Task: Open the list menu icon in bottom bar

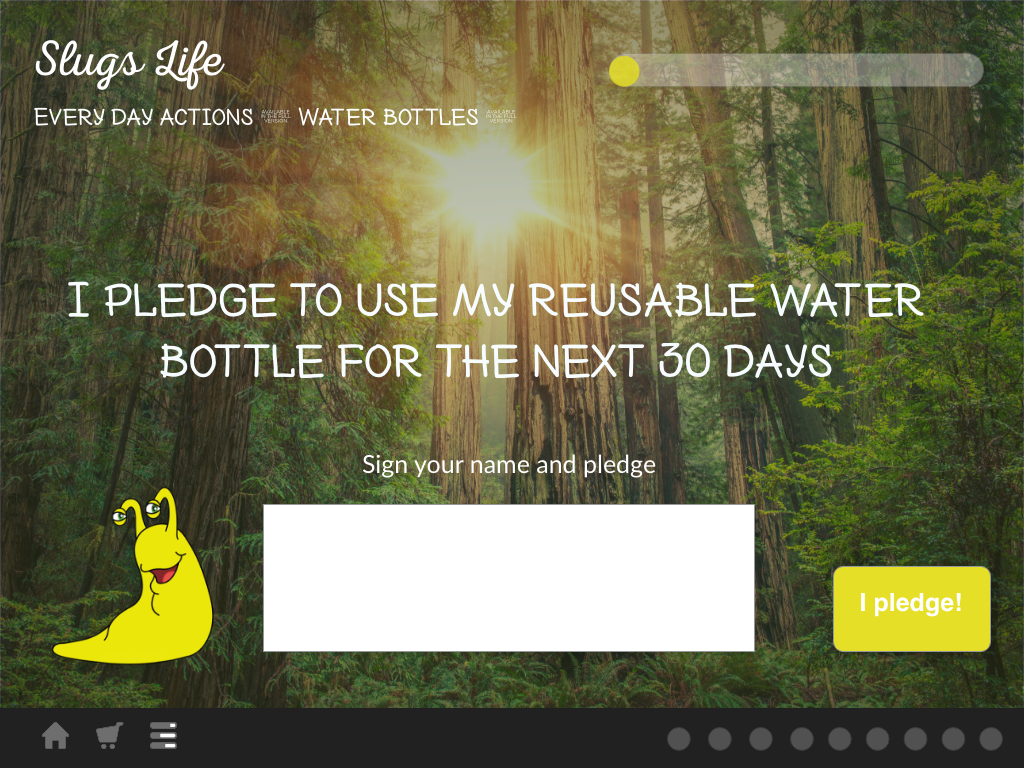Action: [163, 736]
